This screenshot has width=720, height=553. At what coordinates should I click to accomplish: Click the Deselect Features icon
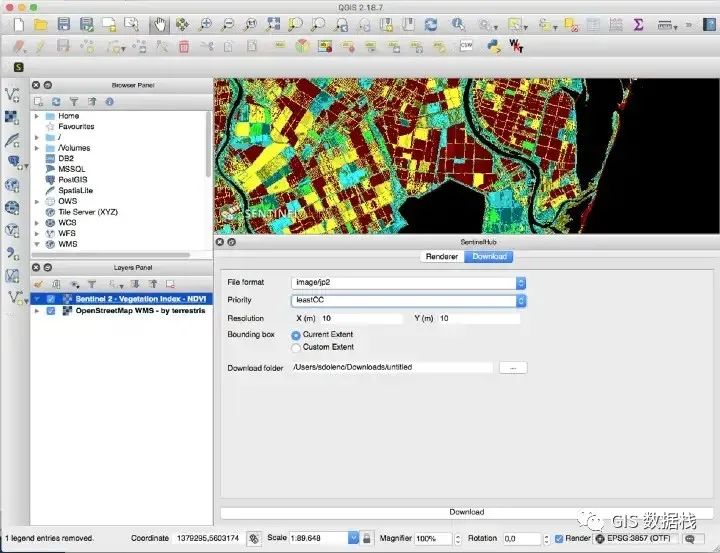point(571,25)
